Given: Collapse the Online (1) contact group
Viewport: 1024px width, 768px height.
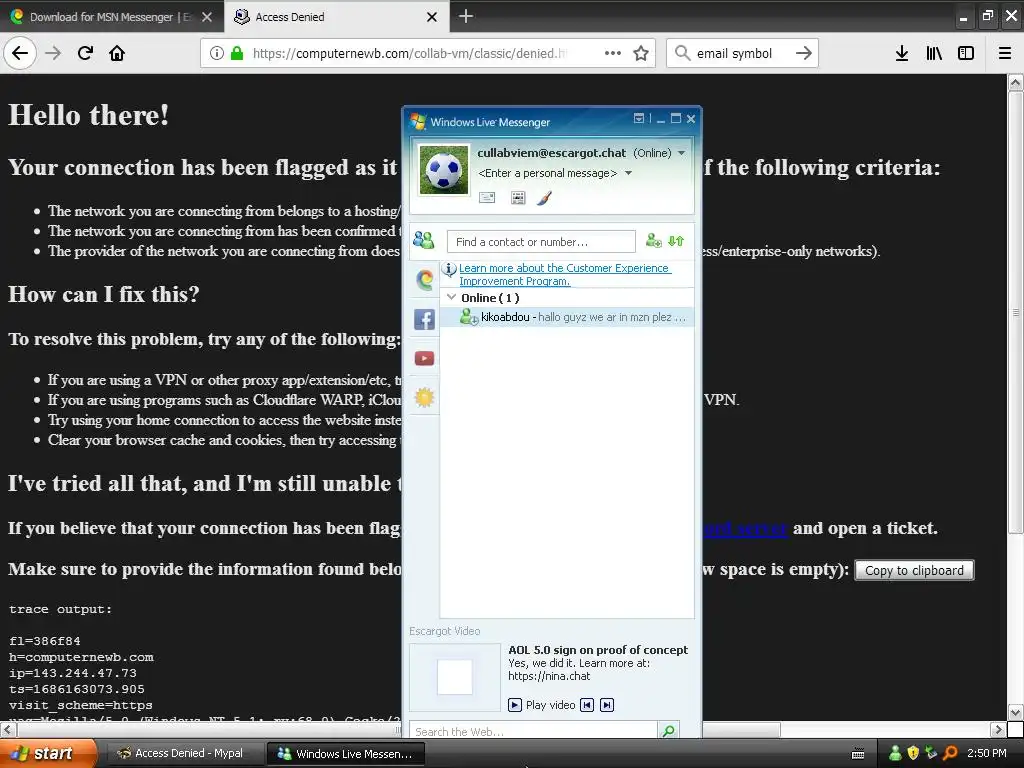Looking at the screenshot, I should [451, 297].
